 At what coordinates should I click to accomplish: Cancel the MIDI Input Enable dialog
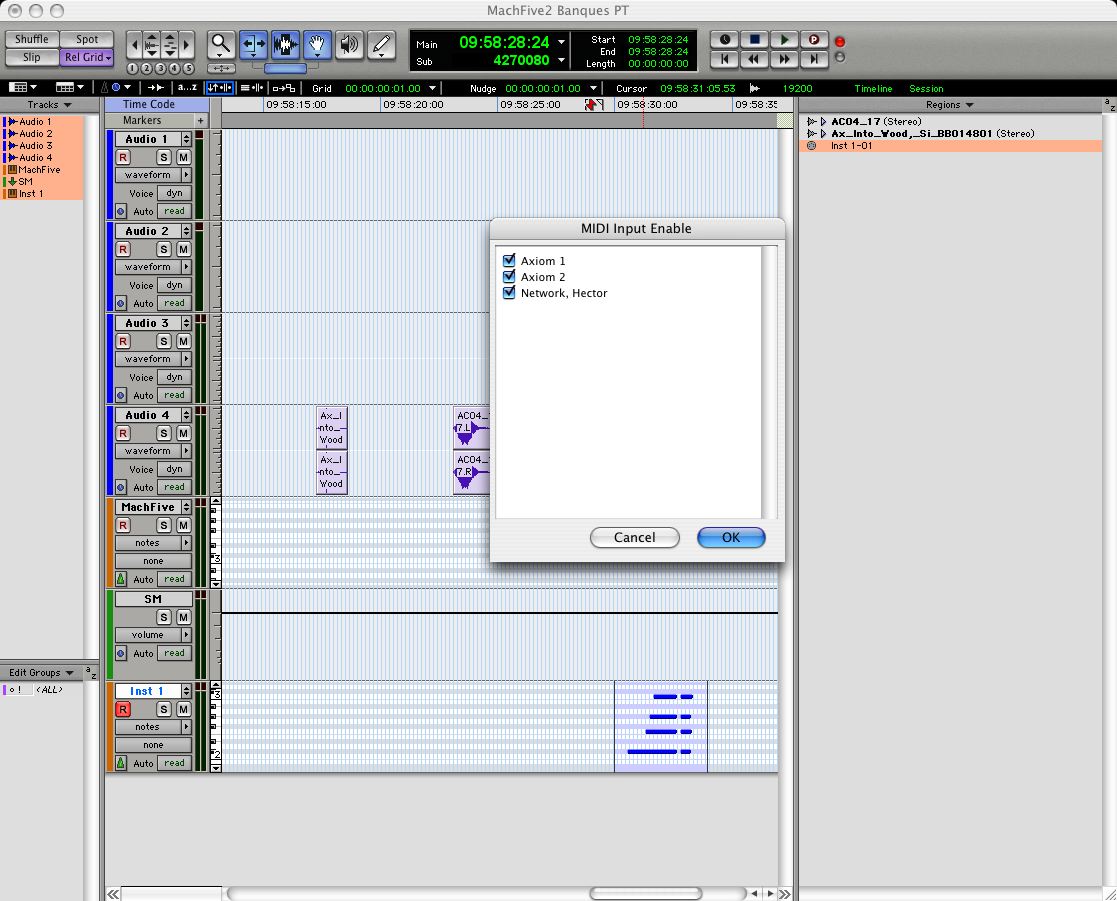(634, 537)
